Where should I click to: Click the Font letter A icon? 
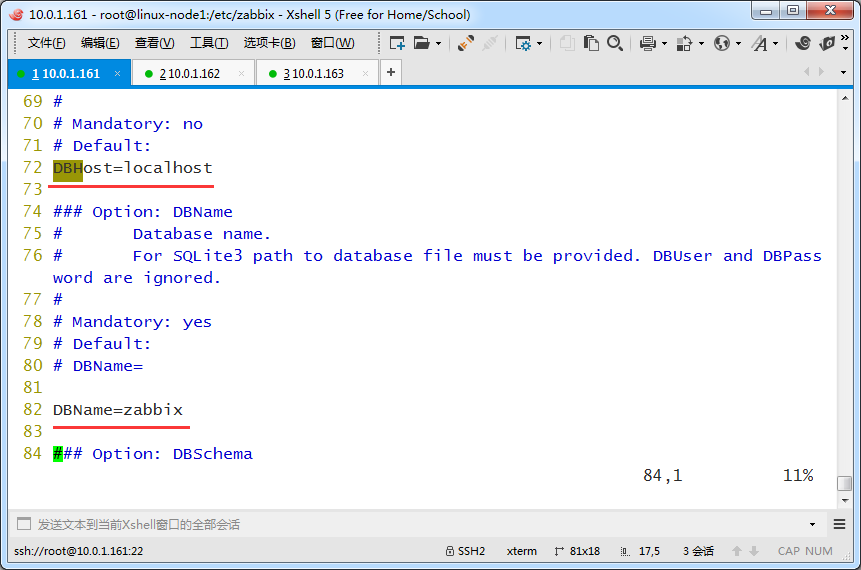760,43
